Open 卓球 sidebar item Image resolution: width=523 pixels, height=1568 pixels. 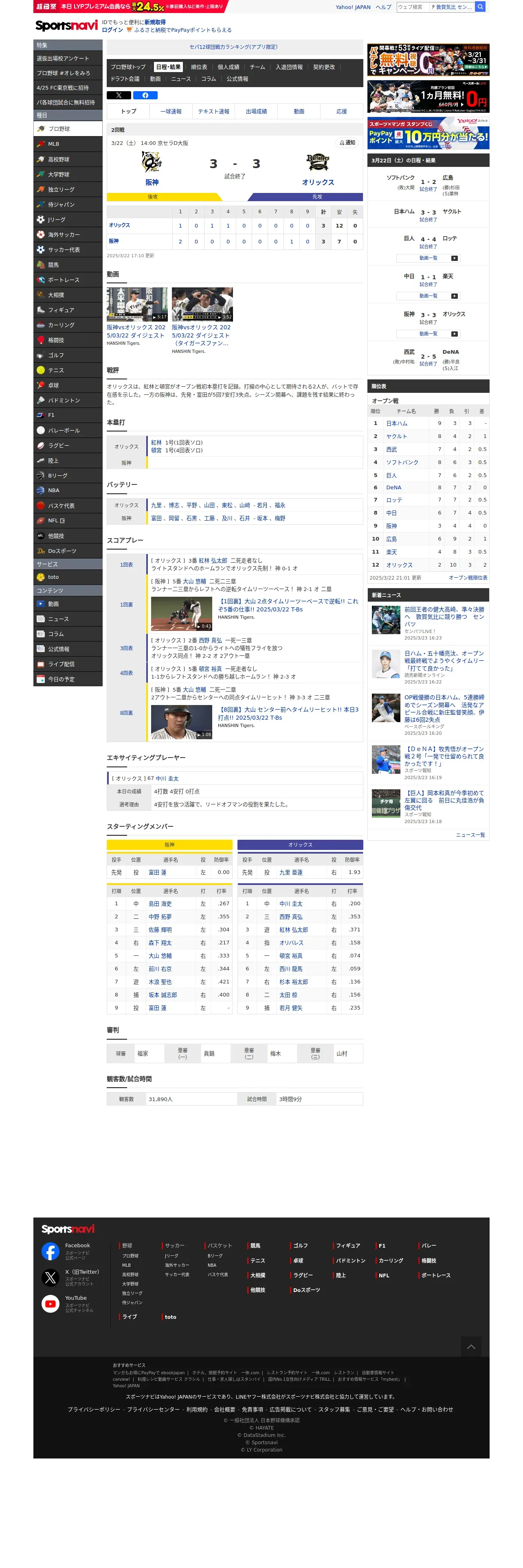[x=68, y=385]
